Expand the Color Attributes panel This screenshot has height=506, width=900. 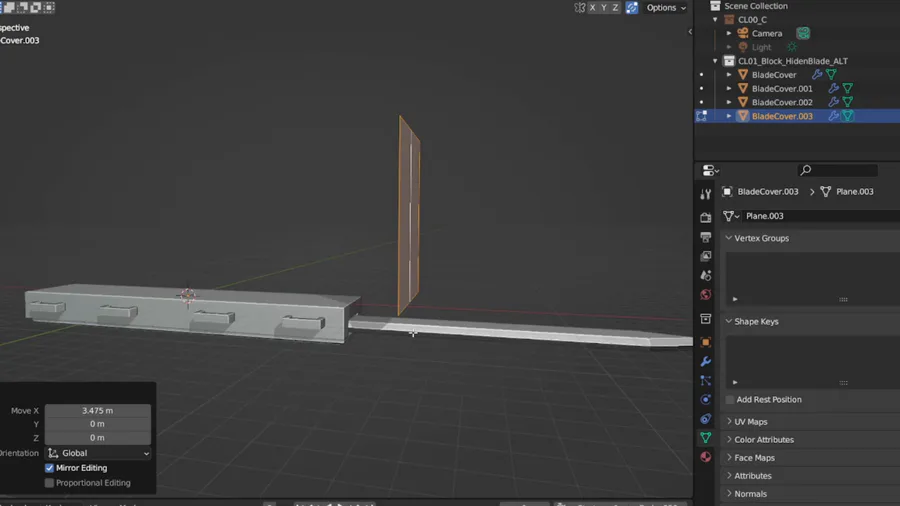pyautogui.click(x=729, y=439)
